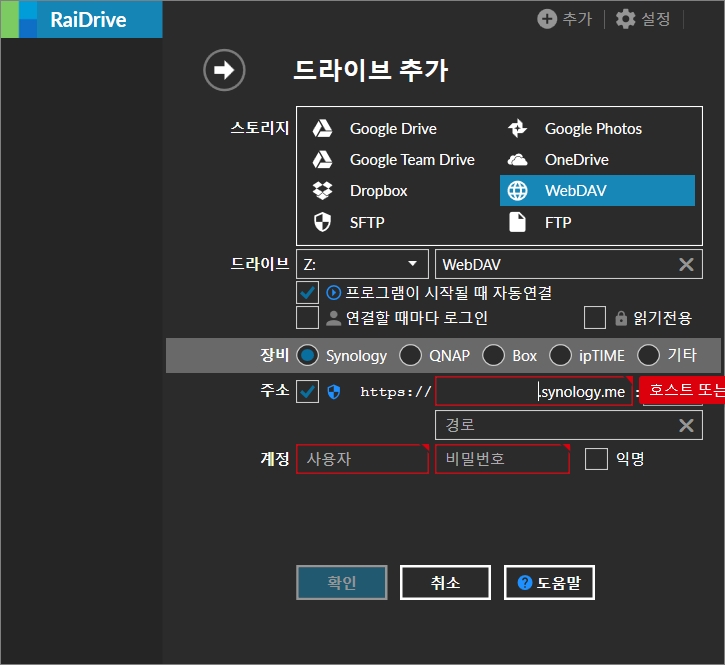Click into the 사용자 username field

point(362,459)
